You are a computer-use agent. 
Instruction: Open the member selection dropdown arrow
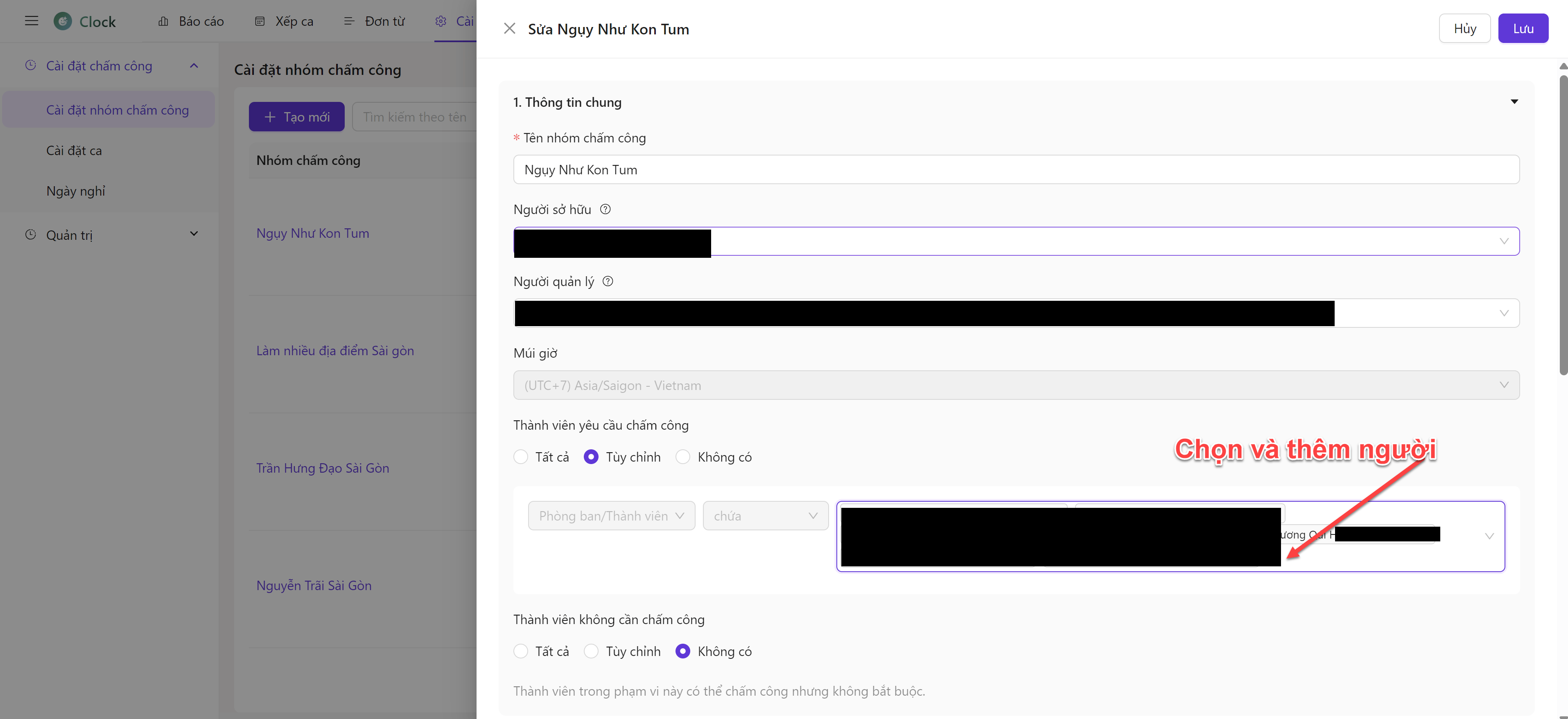click(1489, 536)
